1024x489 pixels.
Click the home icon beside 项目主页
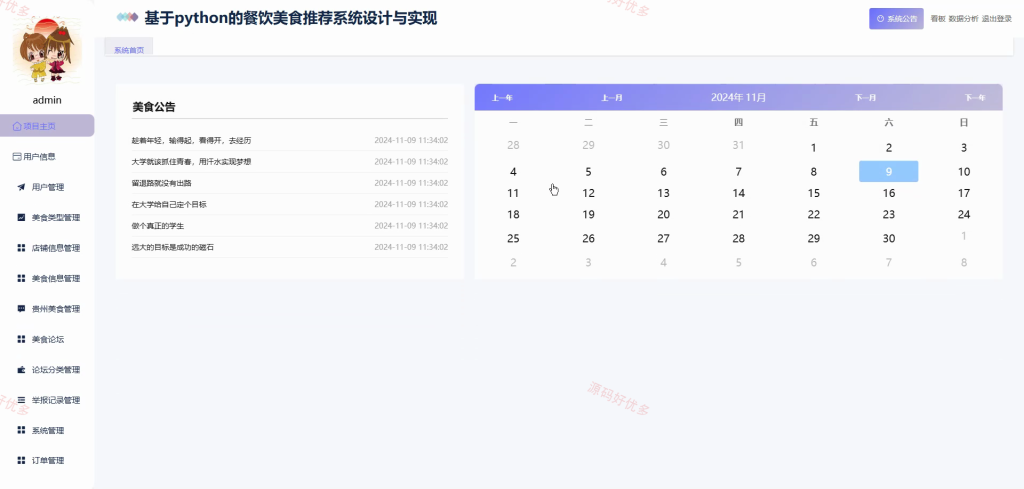pyautogui.click(x=17, y=126)
